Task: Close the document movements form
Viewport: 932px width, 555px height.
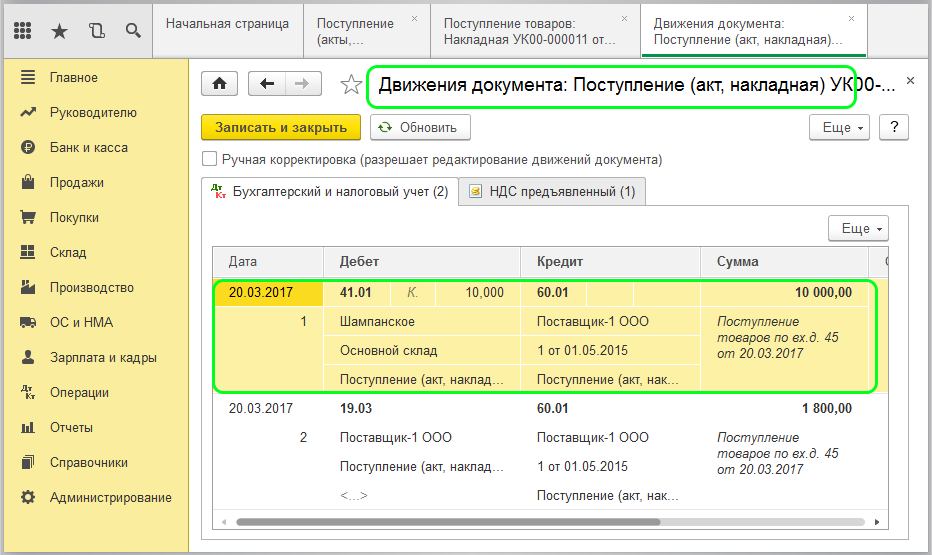Action: [910, 81]
